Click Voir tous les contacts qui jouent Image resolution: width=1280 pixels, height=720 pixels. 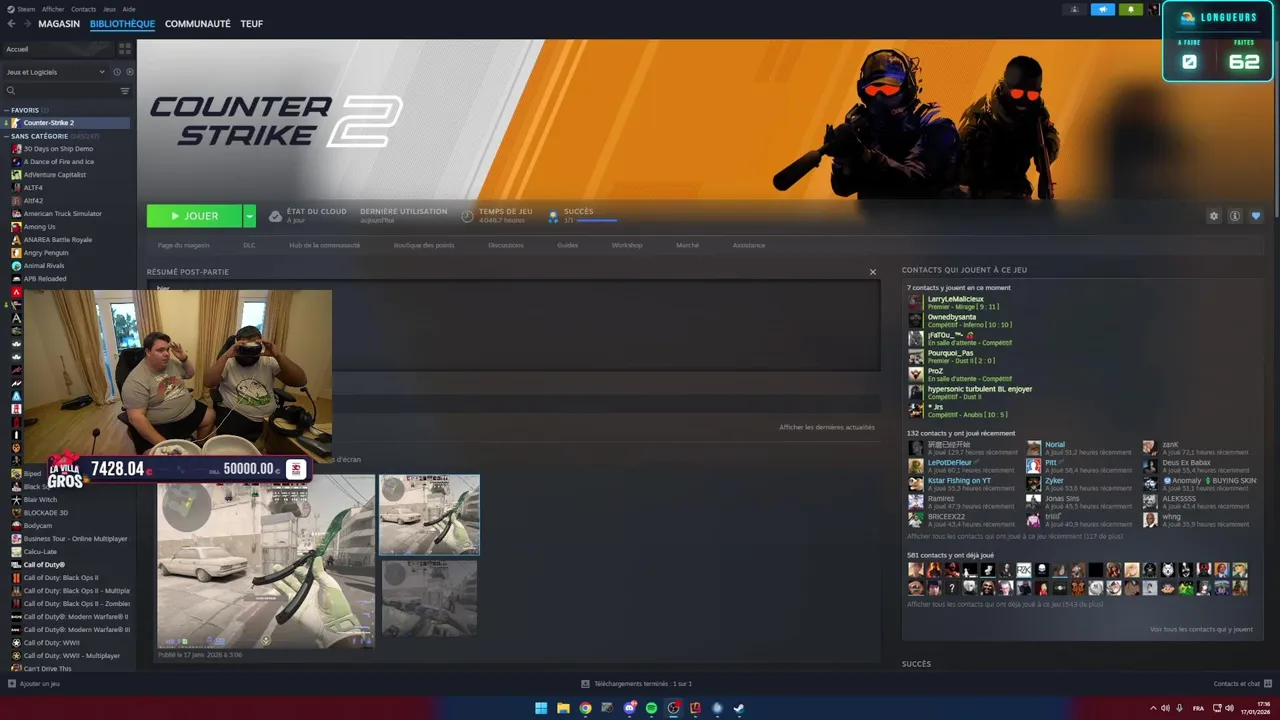[x=1201, y=629]
